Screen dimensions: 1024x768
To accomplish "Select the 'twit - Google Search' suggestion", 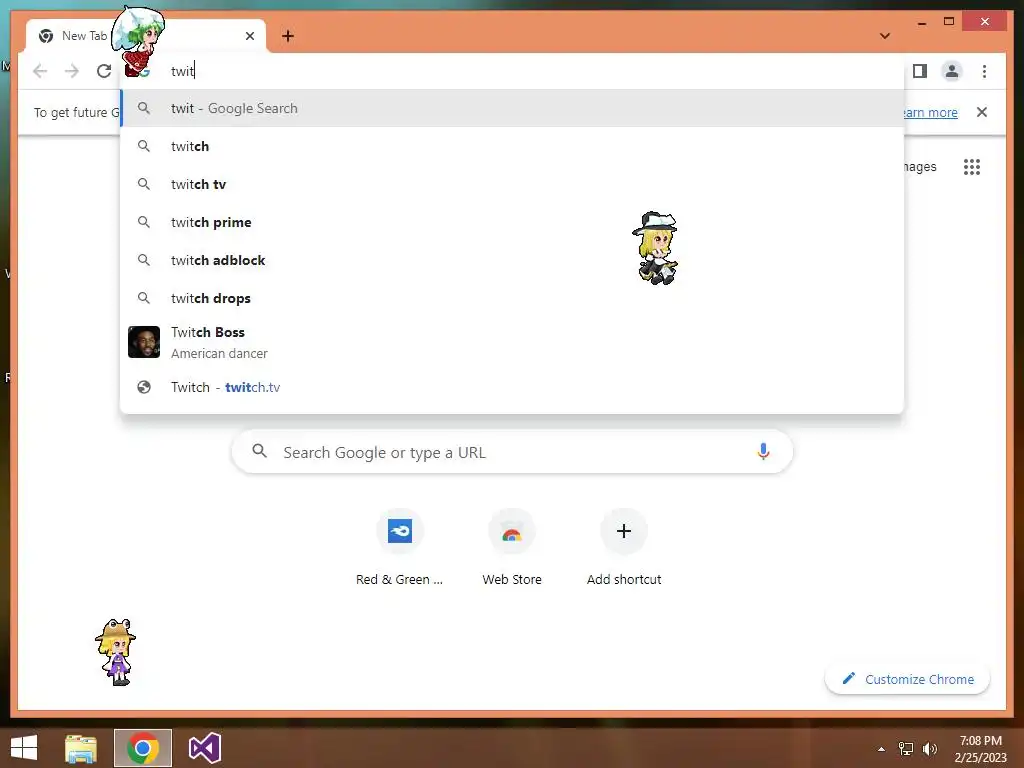I will tap(512, 108).
